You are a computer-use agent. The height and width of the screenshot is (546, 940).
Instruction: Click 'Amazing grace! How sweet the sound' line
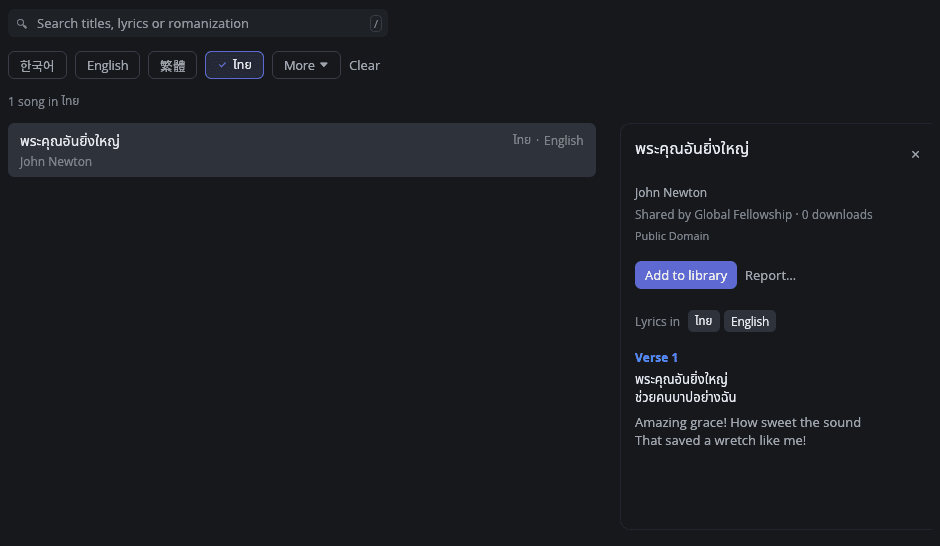[x=748, y=423]
